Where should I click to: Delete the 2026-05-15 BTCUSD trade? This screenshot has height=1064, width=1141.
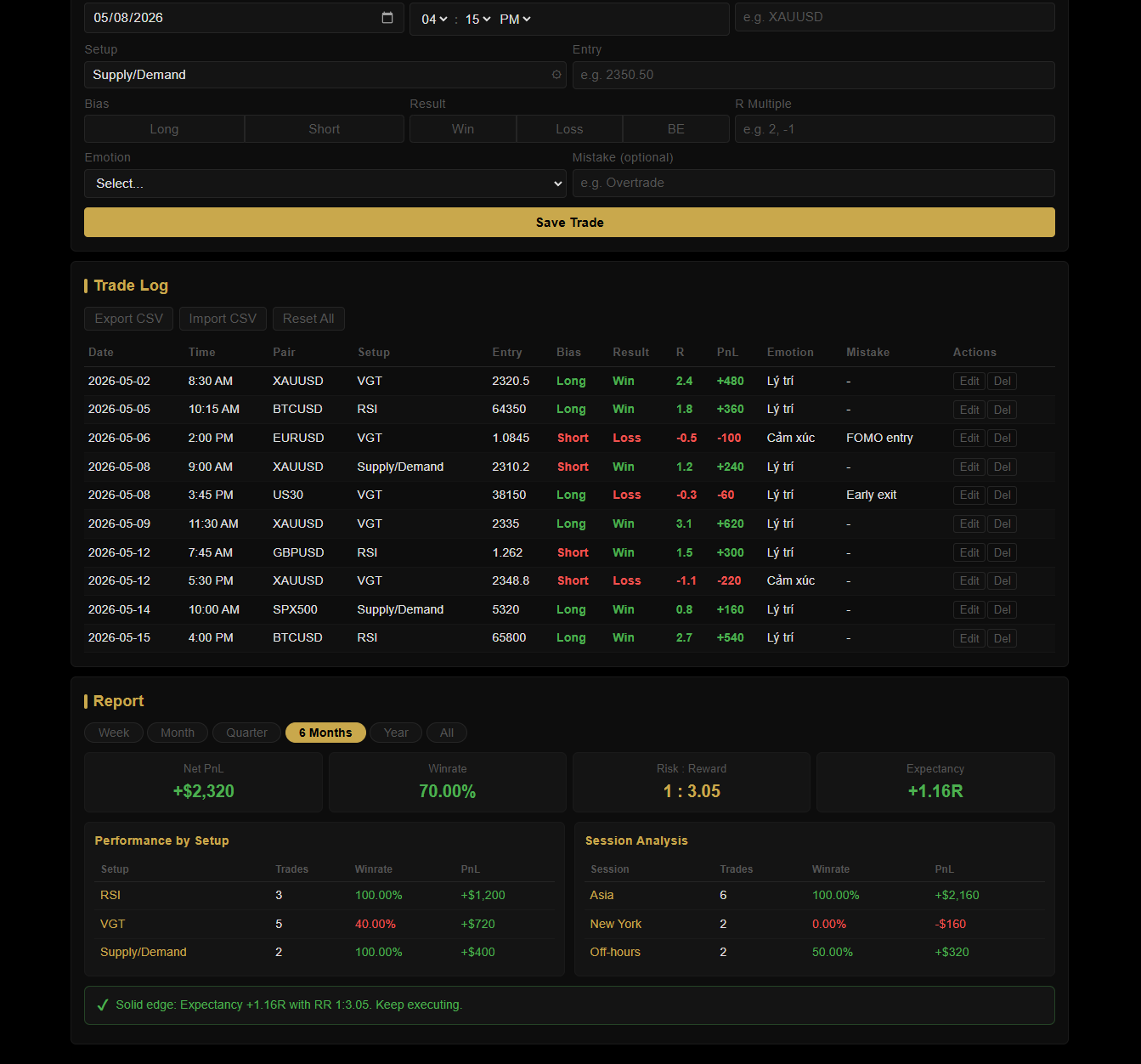(x=1003, y=638)
